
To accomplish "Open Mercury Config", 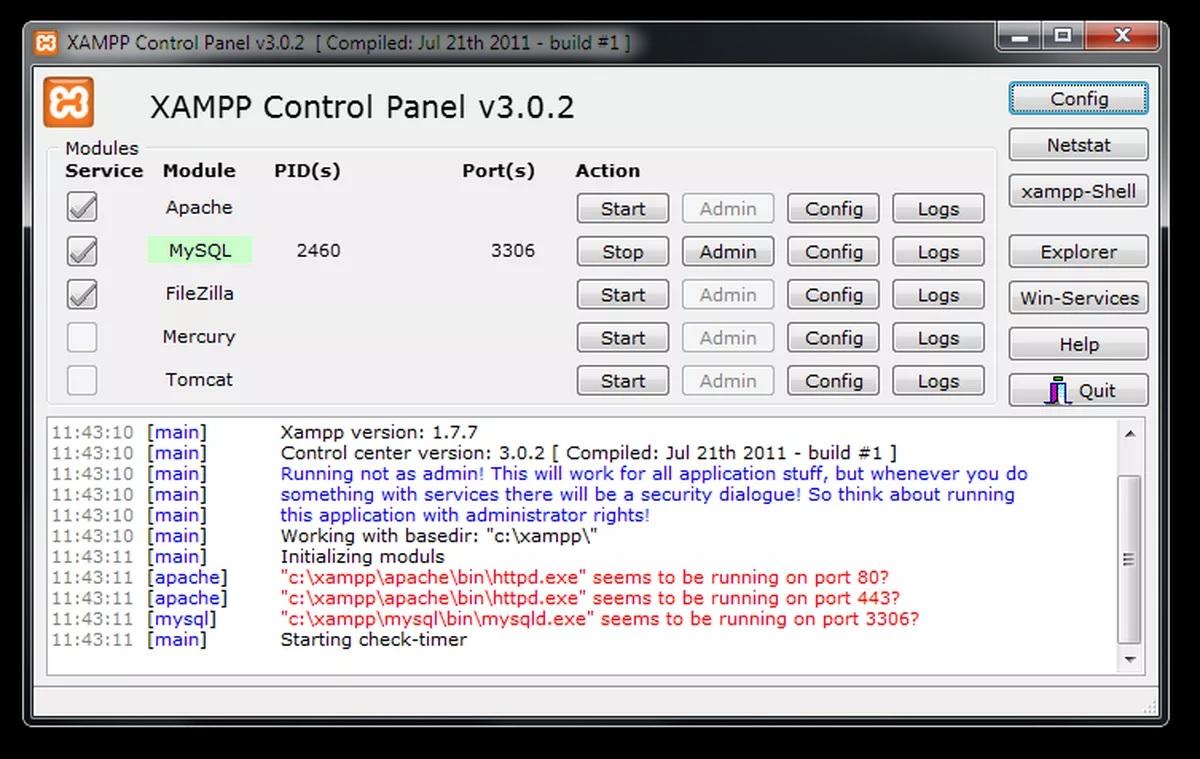I will point(834,338).
